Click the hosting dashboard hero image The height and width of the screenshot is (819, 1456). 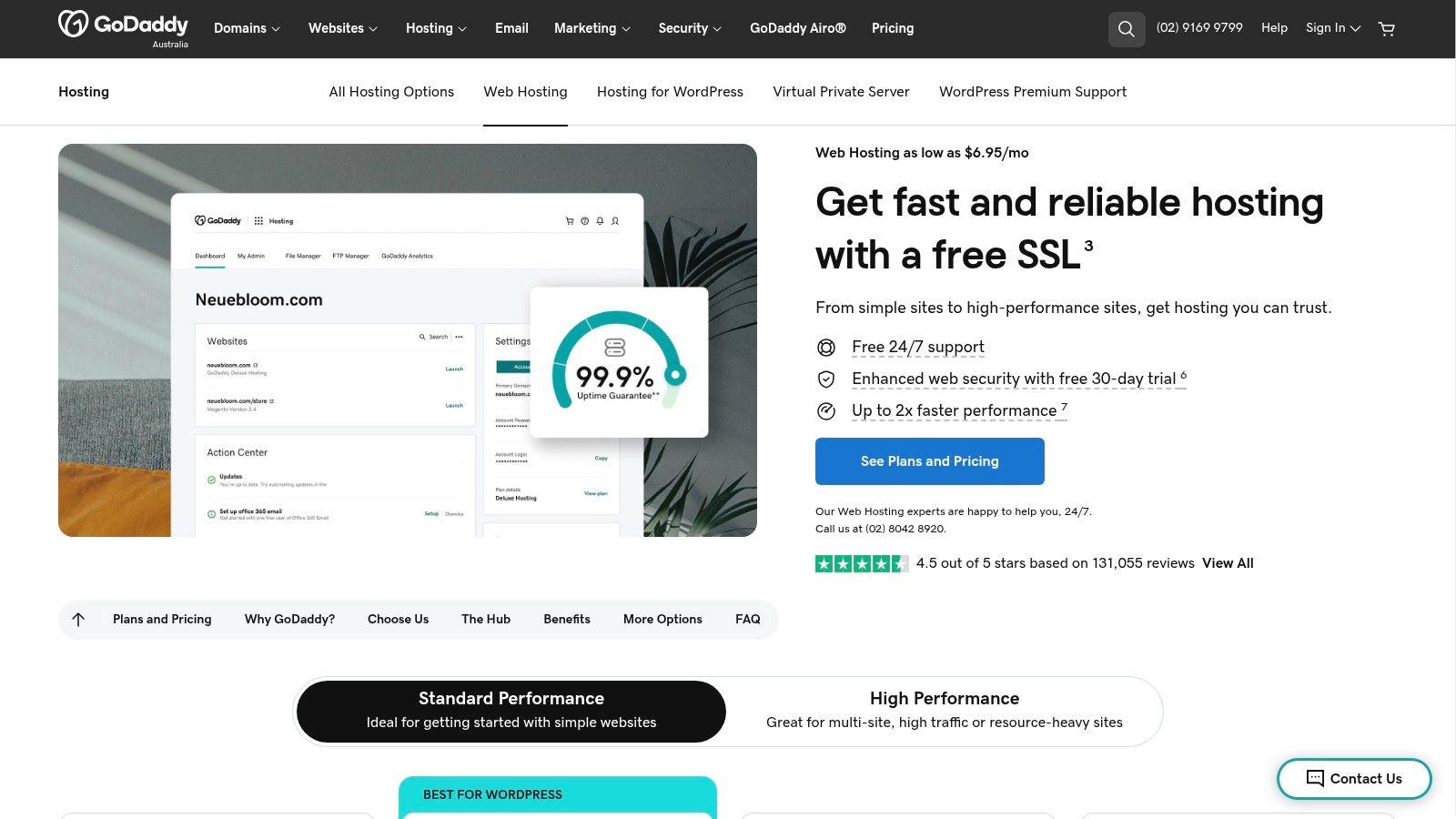[x=408, y=340]
